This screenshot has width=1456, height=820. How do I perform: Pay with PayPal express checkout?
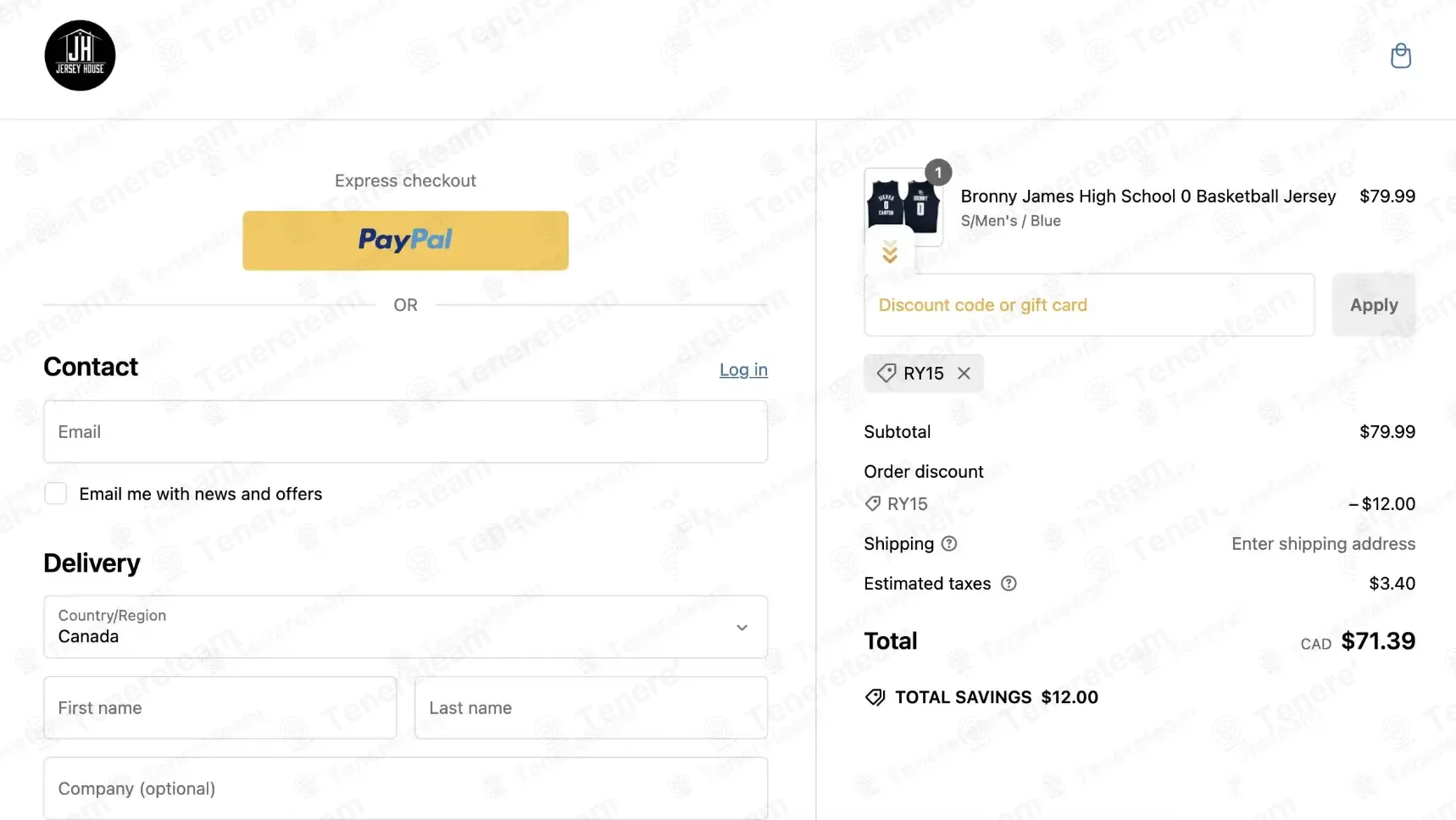[x=406, y=241]
